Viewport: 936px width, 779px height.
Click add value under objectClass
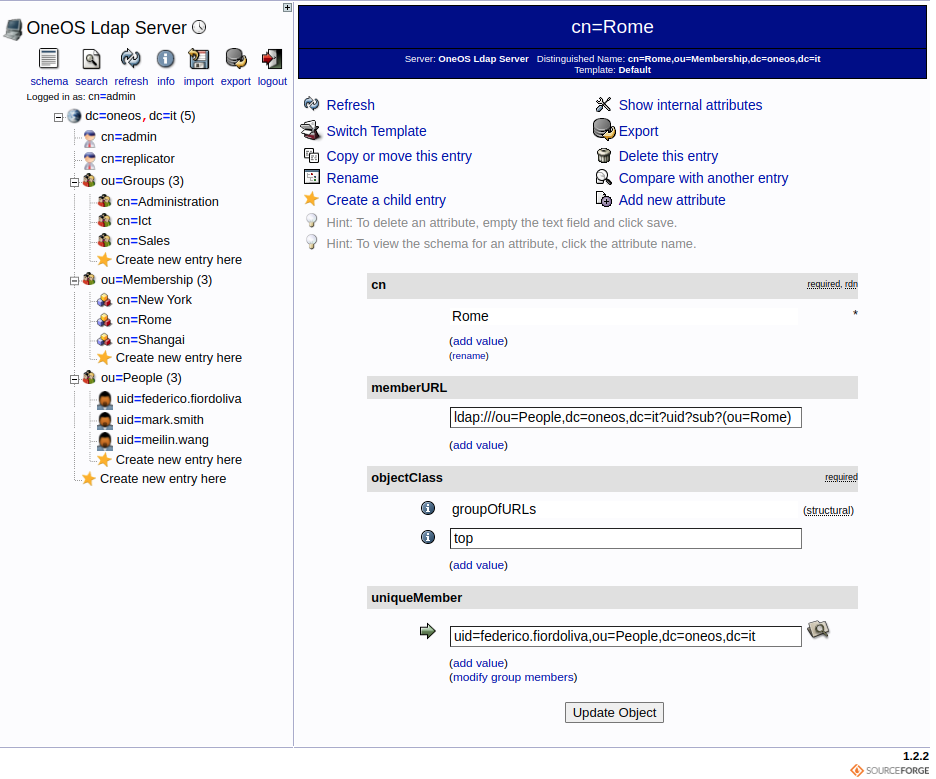click(x=478, y=565)
